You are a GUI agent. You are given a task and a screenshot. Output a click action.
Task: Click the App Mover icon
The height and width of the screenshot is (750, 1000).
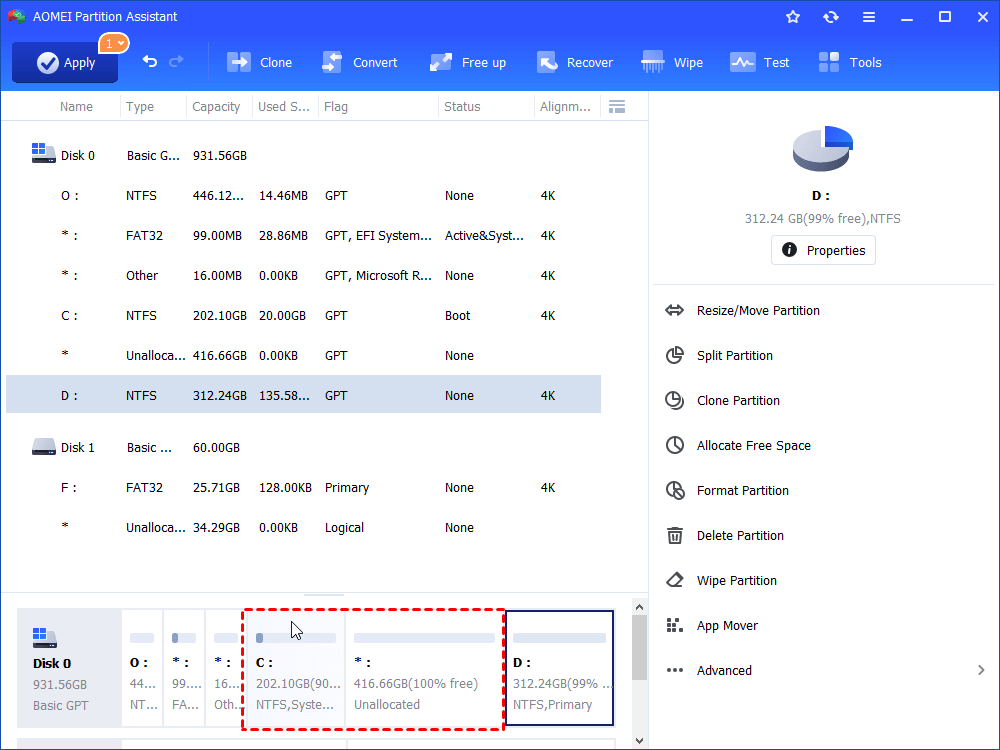pos(674,625)
